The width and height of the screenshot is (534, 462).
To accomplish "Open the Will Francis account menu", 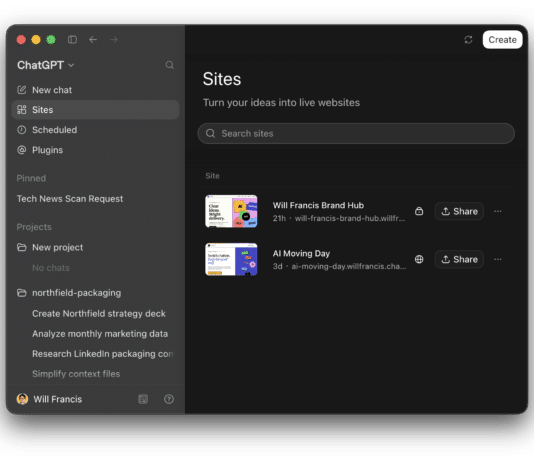I will pos(50,399).
